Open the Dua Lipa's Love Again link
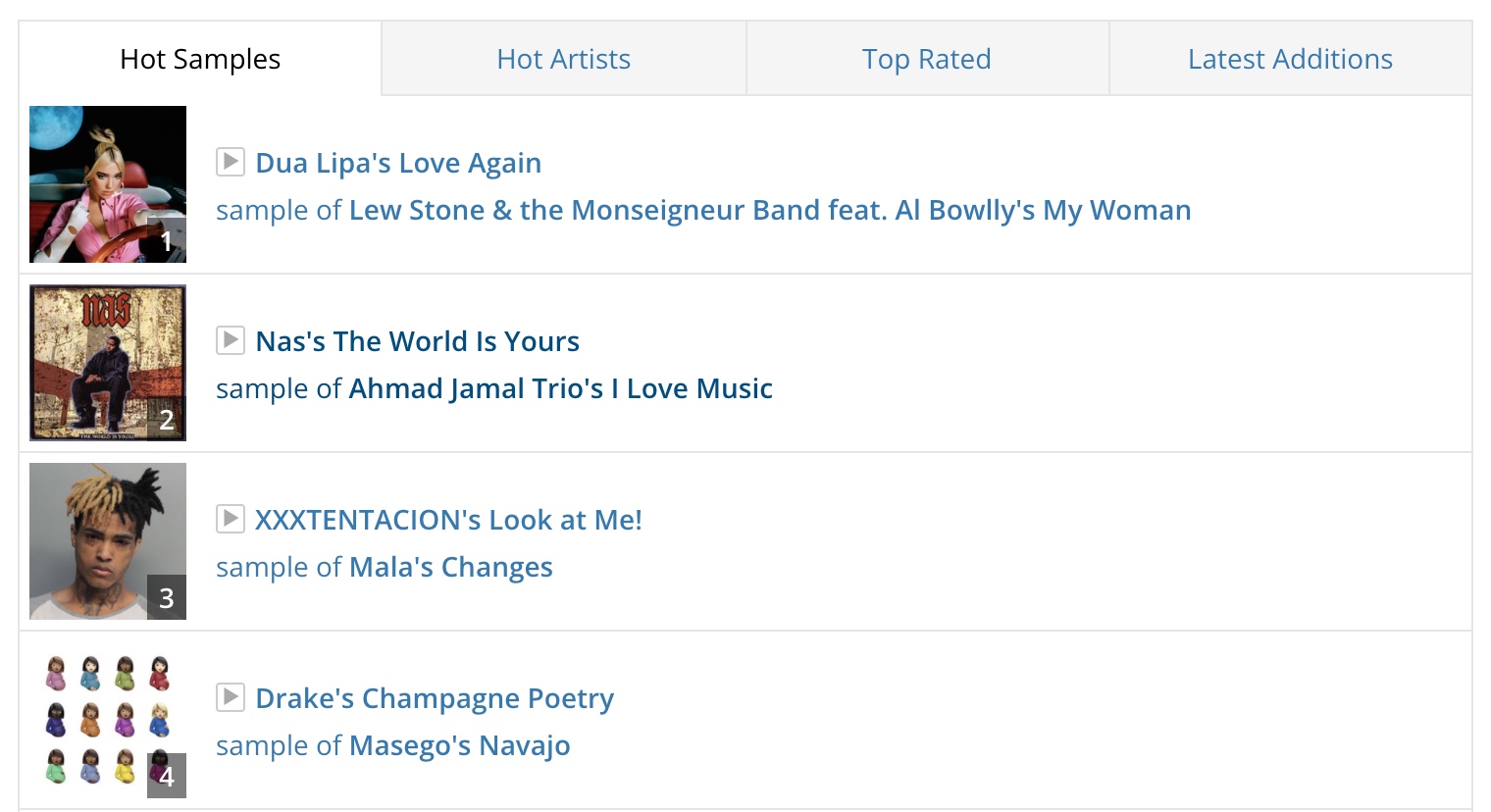1491x812 pixels. [x=398, y=163]
